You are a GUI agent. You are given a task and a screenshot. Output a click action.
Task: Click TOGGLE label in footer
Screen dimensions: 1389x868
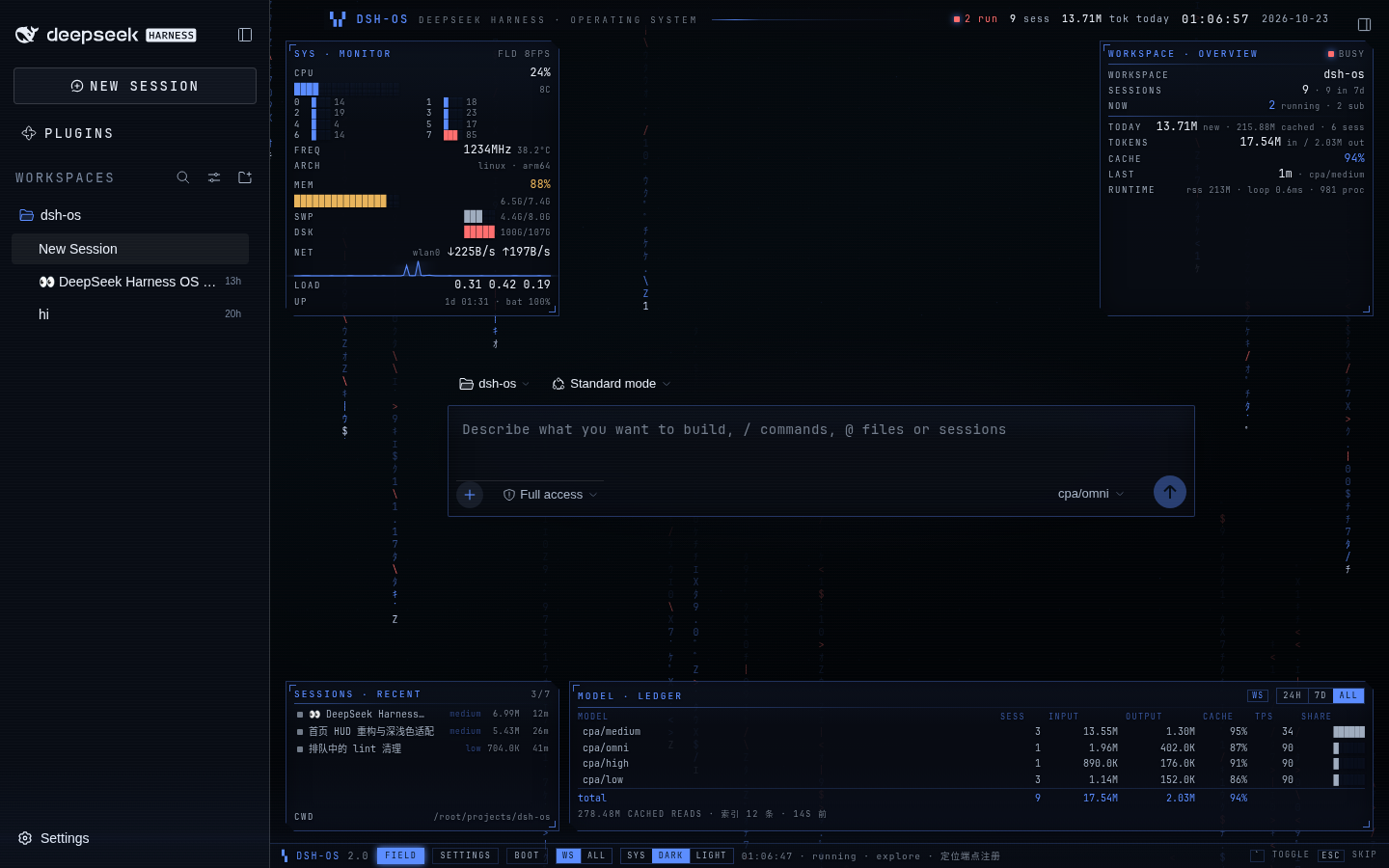tap(1291, 855)
